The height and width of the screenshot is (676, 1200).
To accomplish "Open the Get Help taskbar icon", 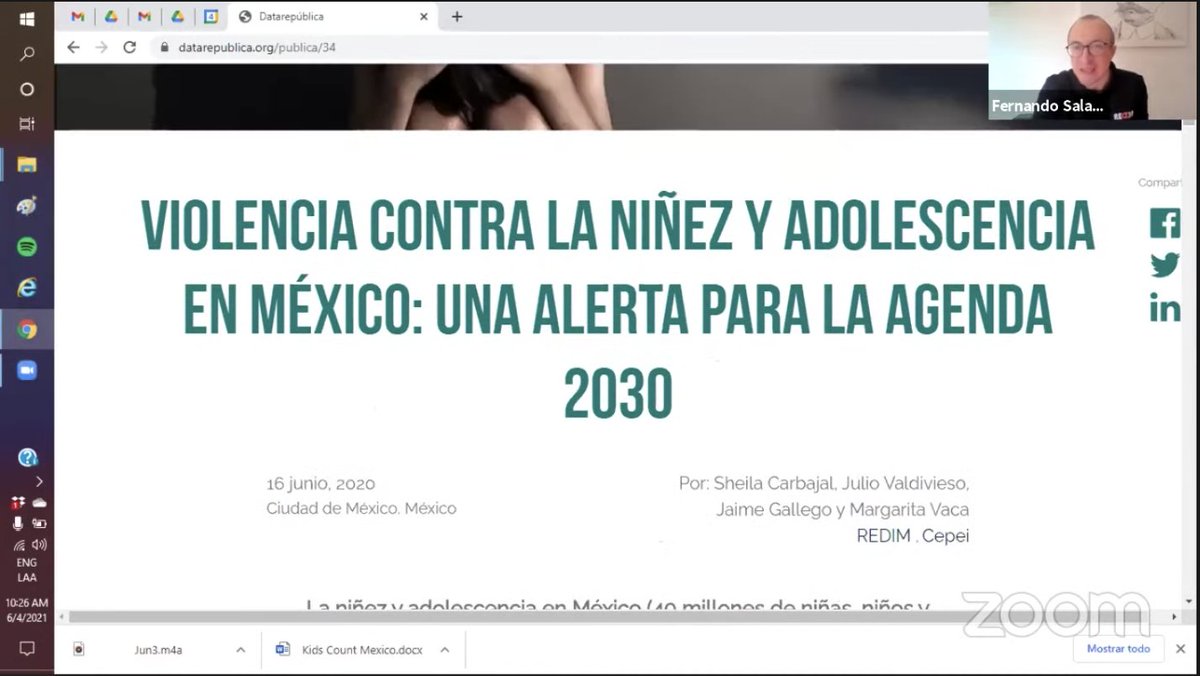I will (27, 458).
